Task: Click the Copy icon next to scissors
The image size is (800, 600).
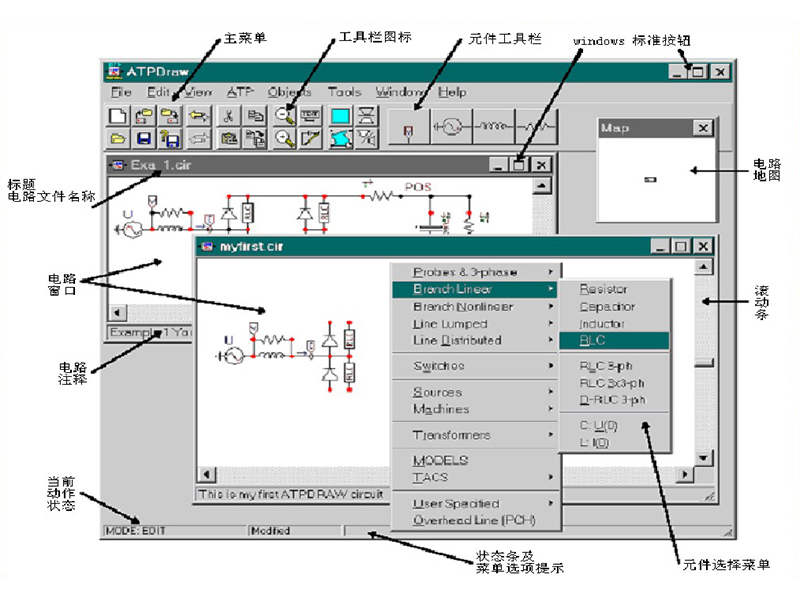Action: [255, 116]
